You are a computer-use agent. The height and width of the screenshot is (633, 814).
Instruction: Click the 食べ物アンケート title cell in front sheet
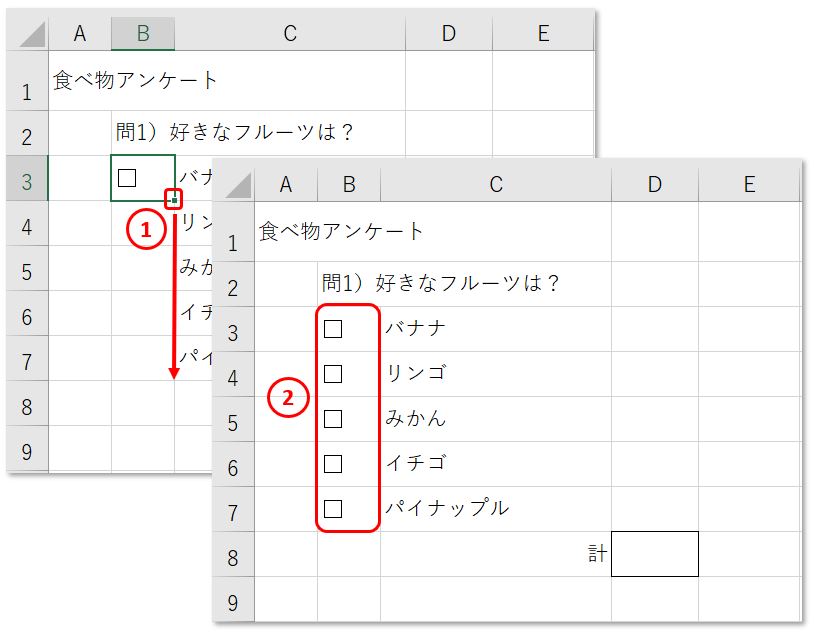pos(341,232)
